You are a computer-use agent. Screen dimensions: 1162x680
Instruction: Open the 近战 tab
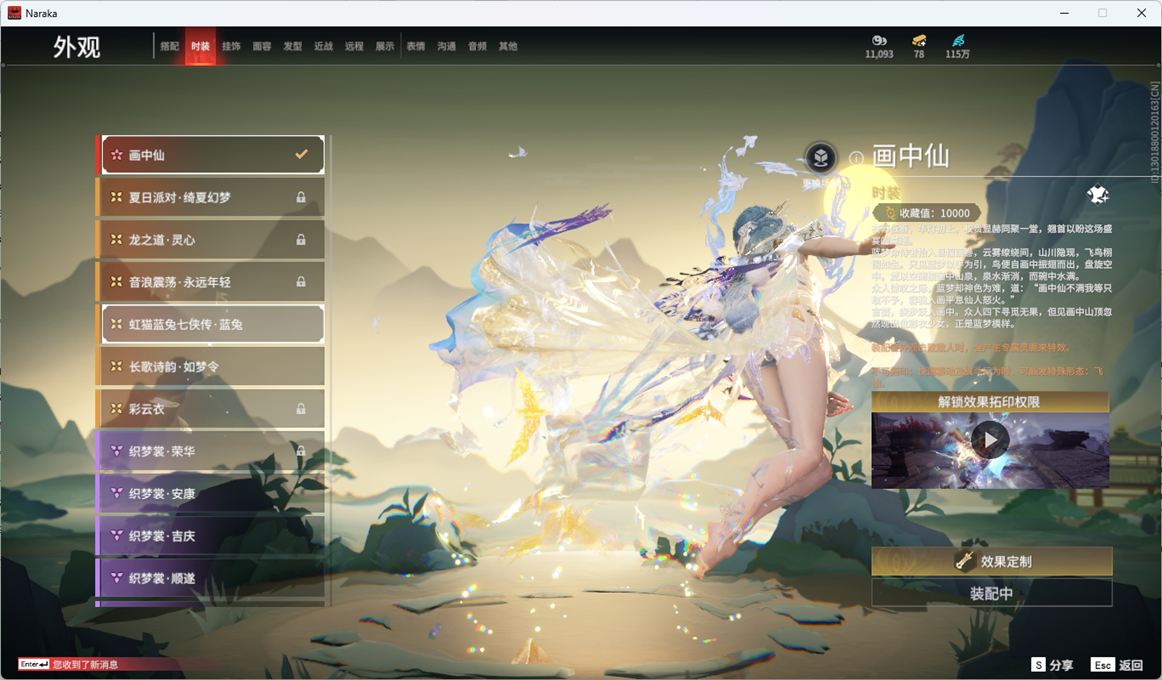tap(323, 46)
